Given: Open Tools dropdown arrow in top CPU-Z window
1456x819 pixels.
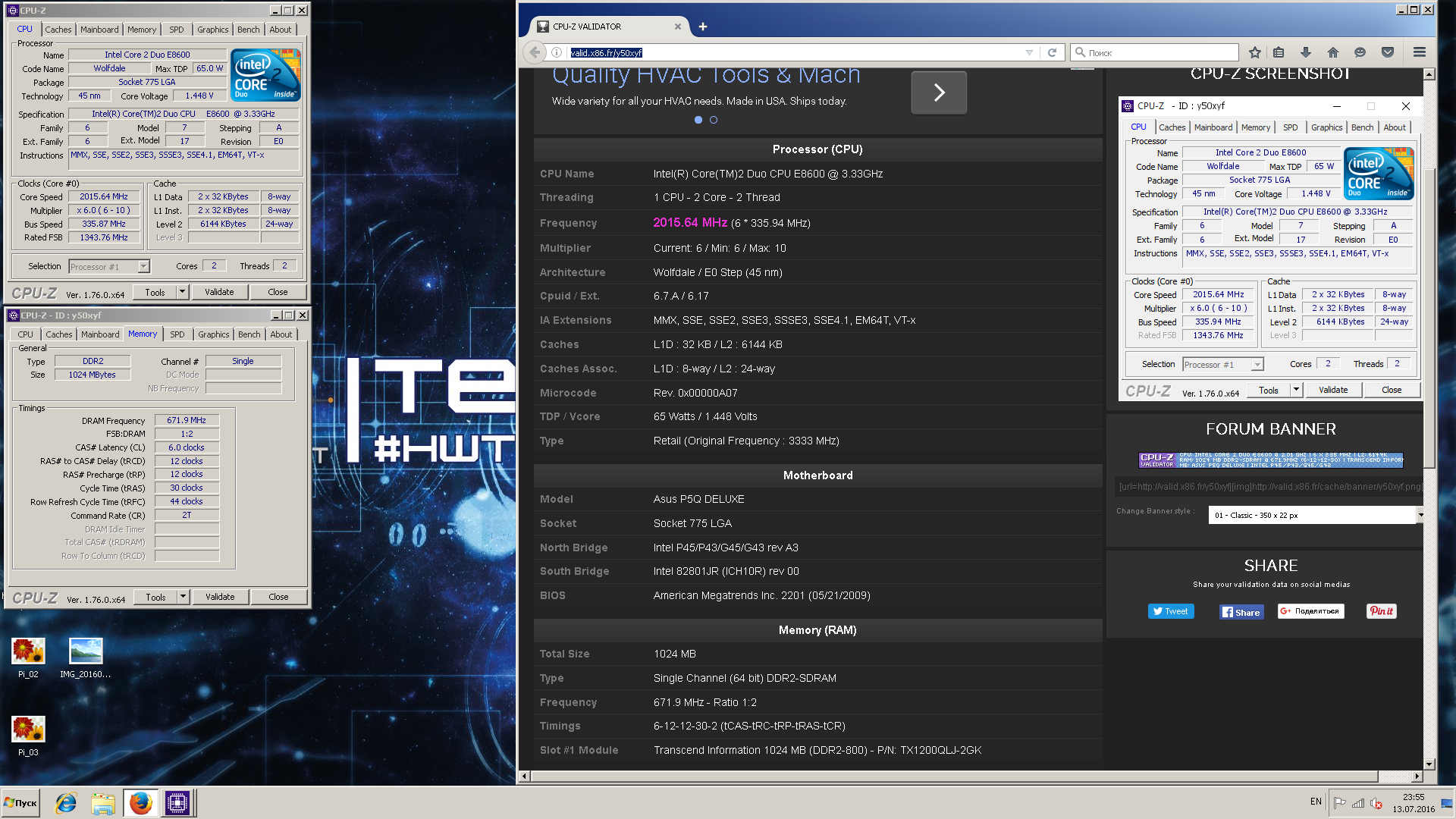Looking at the screenshot, I should (x=182, y=292).
